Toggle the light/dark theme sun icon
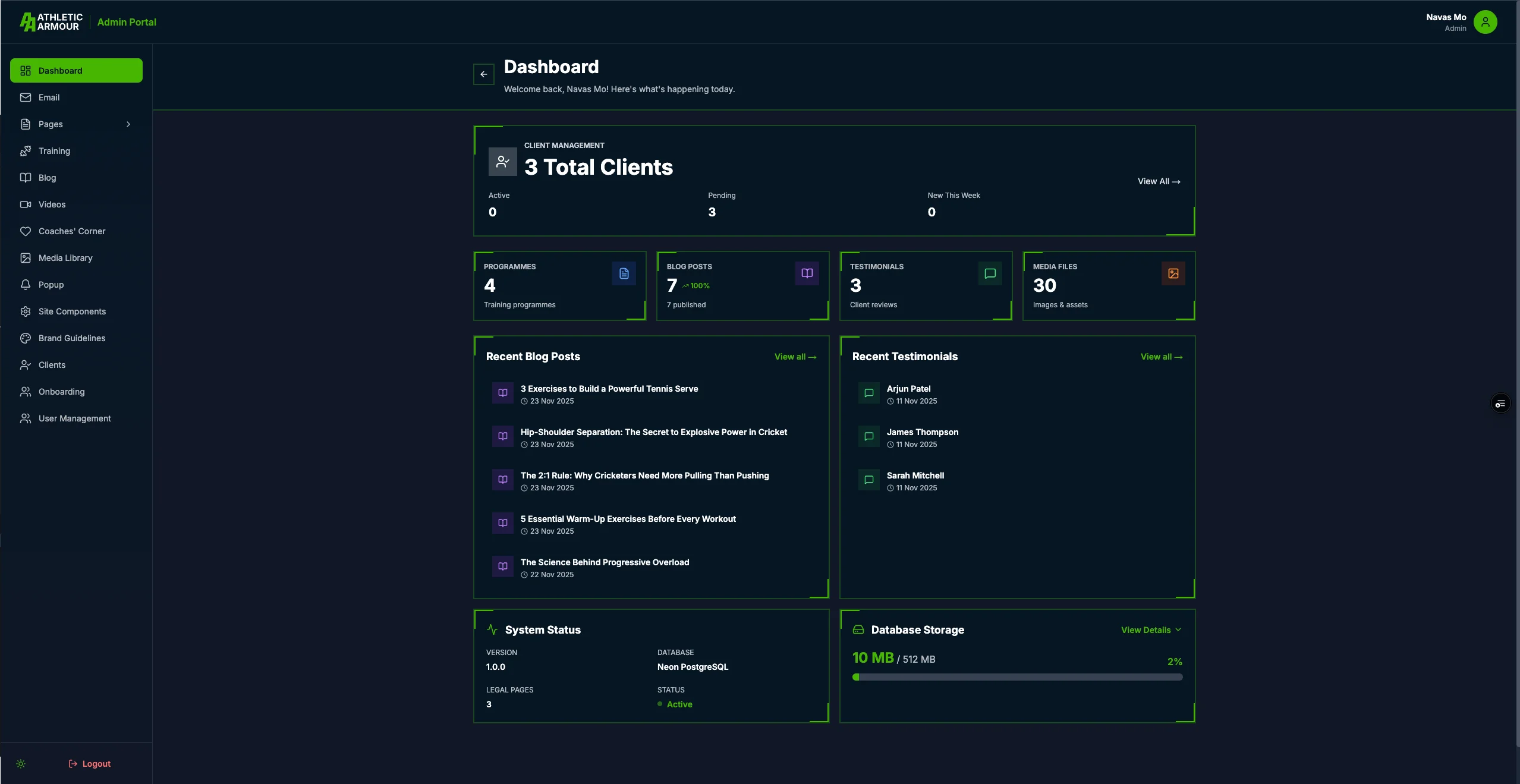 click(x=21, y=764)
